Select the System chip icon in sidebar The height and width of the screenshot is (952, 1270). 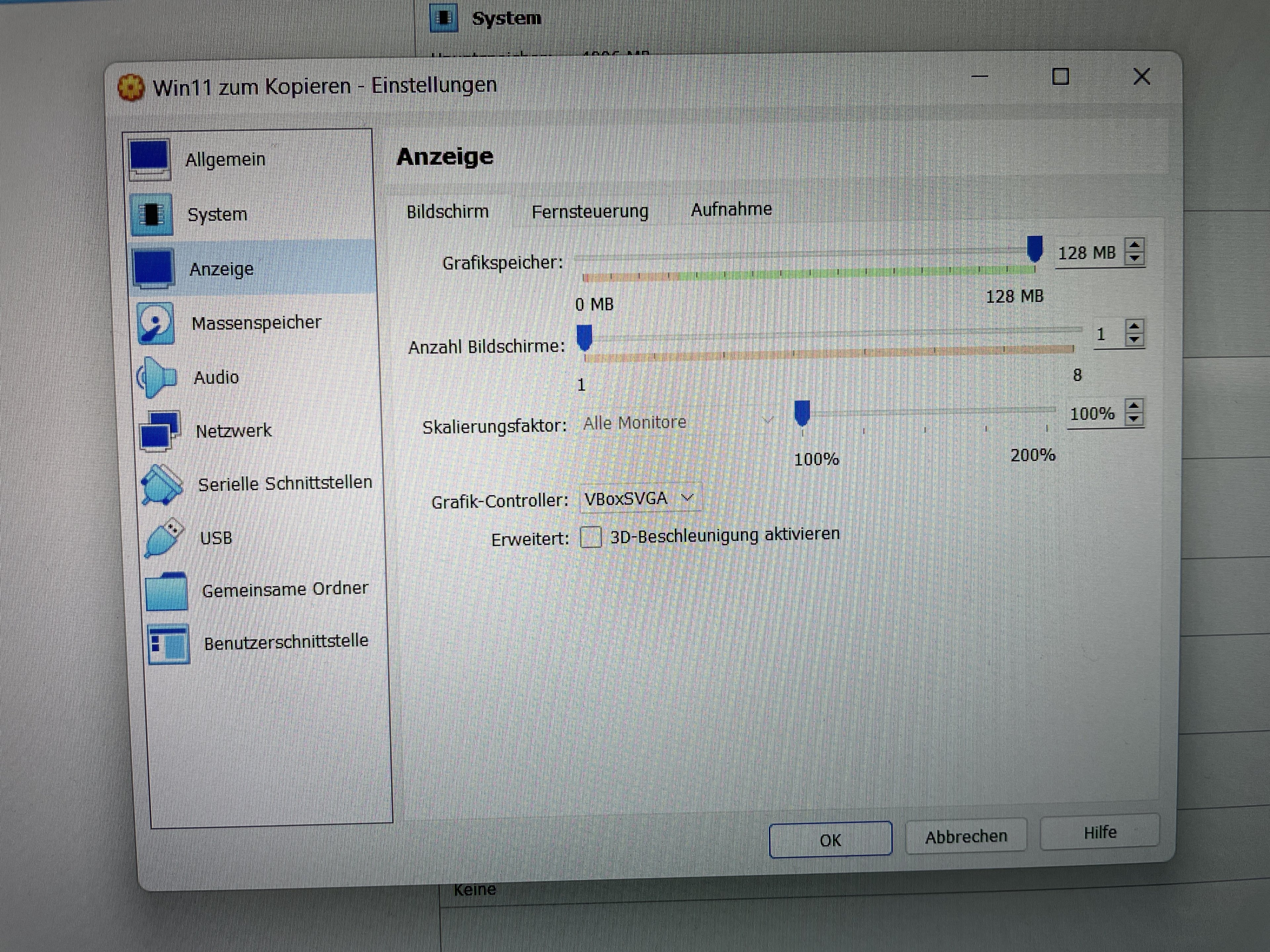pos(151,215)
